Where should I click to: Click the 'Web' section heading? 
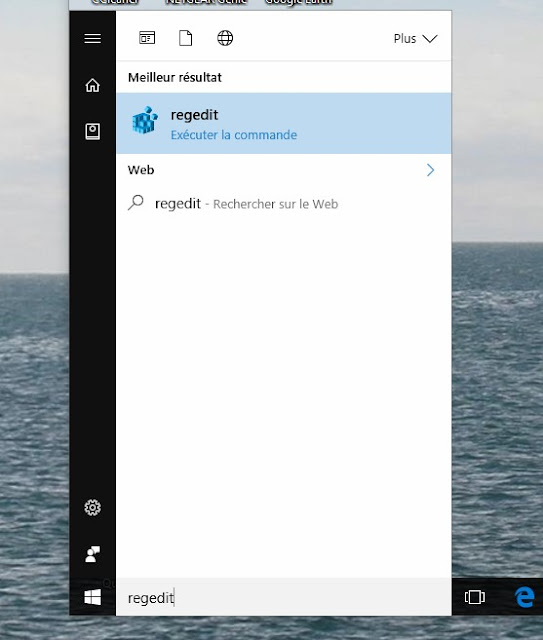click(x=141, y=170)
